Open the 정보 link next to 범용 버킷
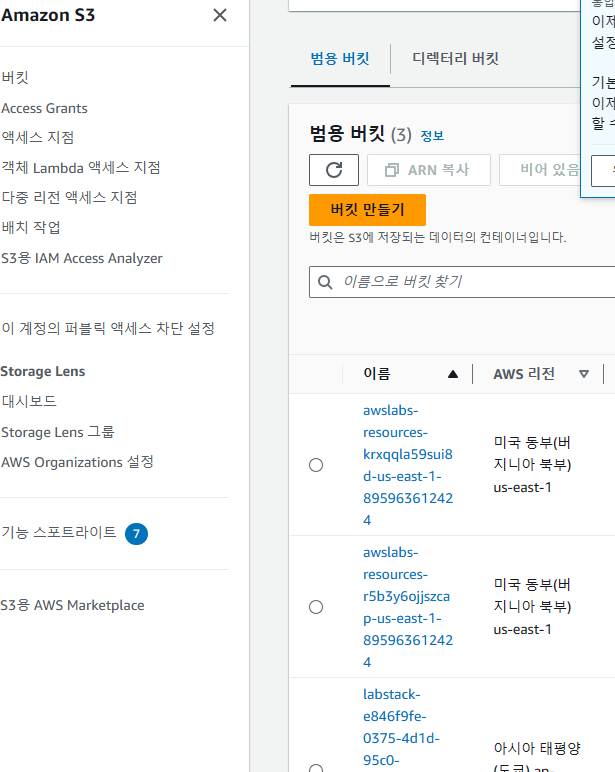615x772 pixels. pyautogui.click(x=432, y=136)
